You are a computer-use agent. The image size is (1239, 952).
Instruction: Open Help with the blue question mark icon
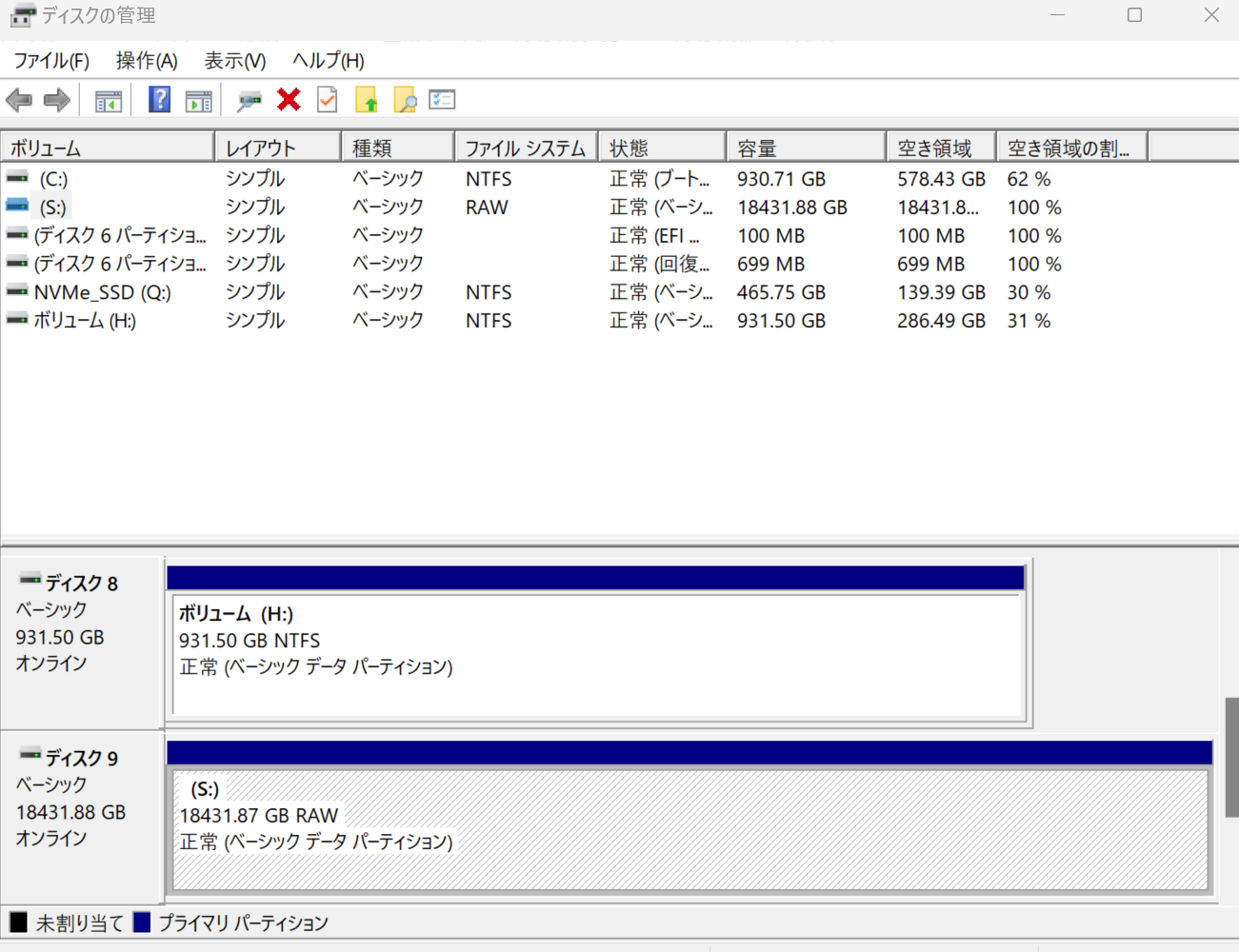pyautogui.click(x=159, y=99)
